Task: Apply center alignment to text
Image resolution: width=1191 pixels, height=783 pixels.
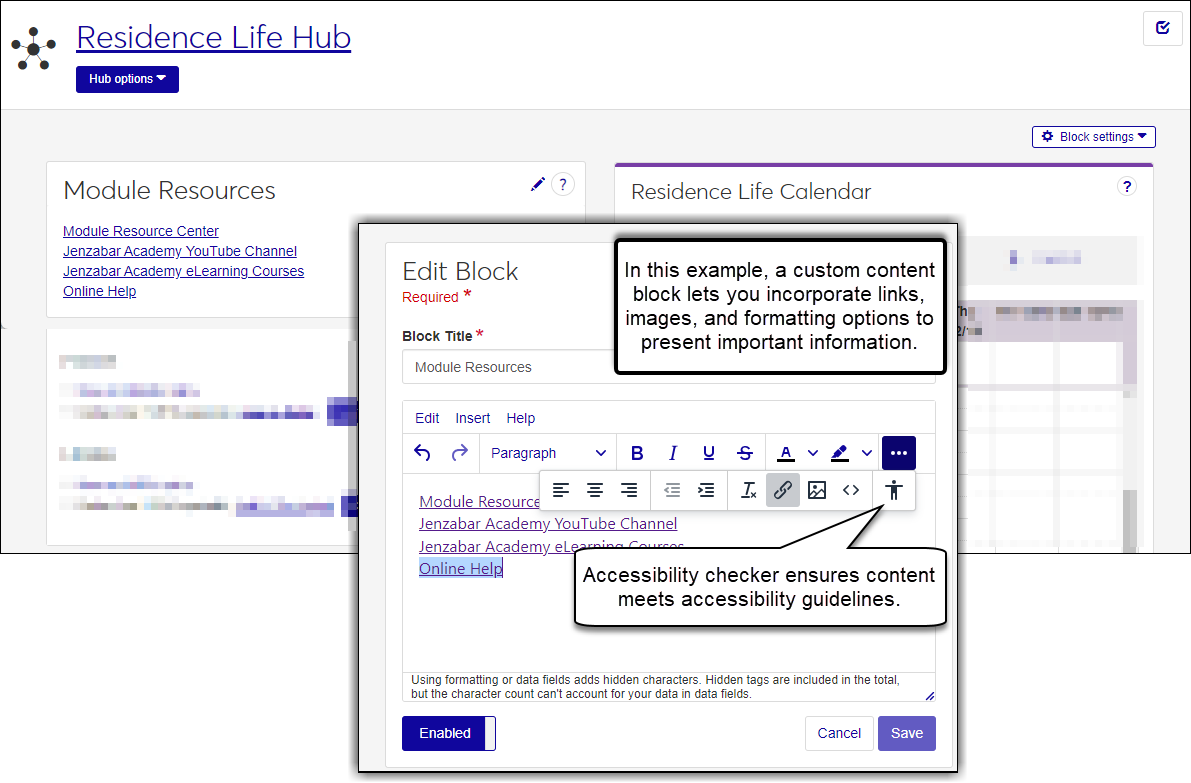Action: 595,490
